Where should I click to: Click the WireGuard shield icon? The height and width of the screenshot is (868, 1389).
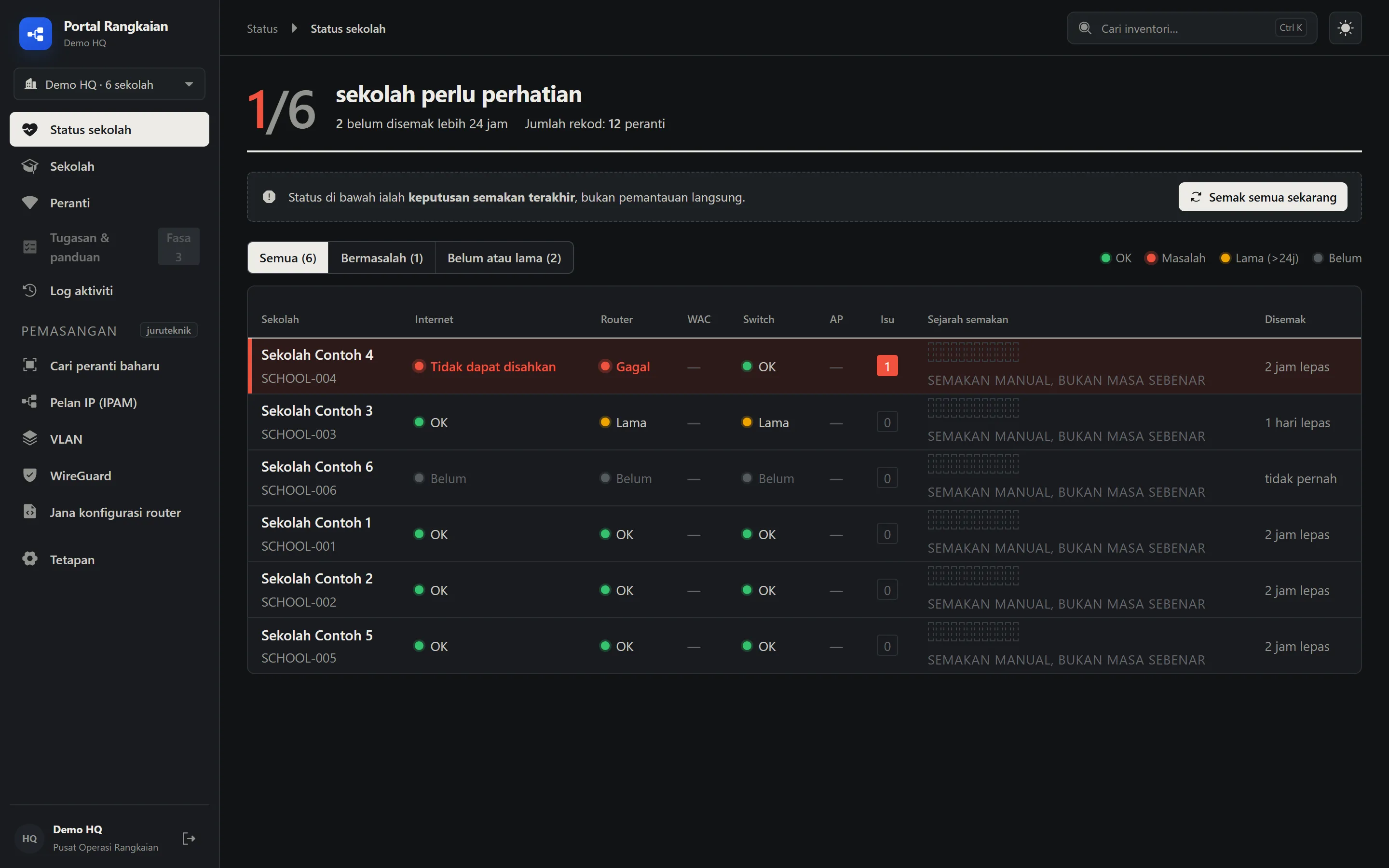[30, 475]
